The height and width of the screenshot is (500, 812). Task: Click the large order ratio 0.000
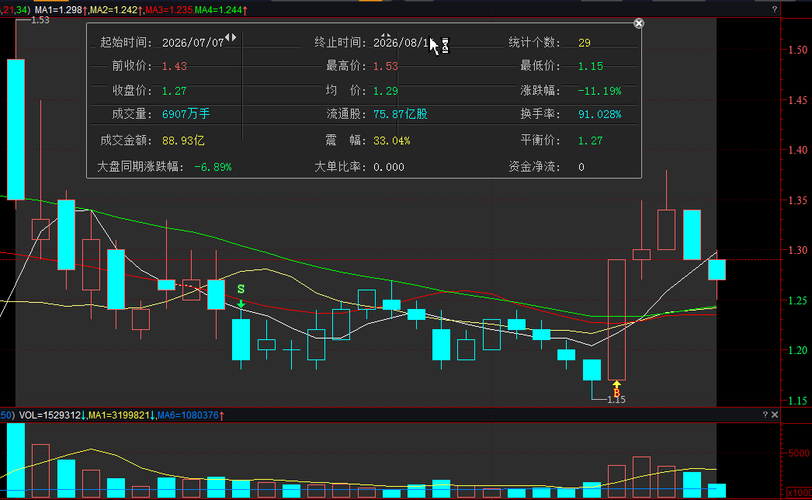388,167
